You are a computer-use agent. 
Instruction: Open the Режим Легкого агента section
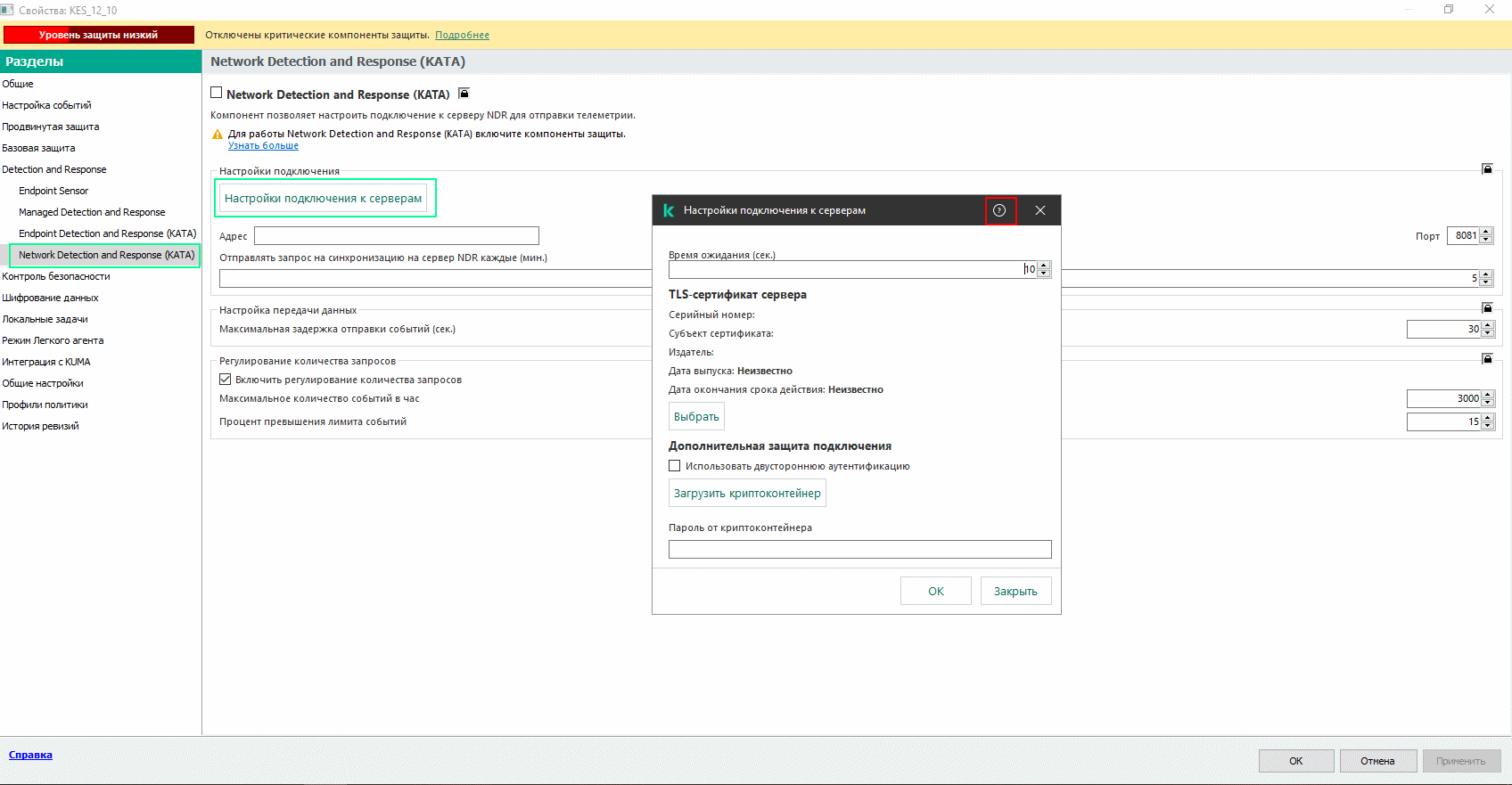[53, 340]
